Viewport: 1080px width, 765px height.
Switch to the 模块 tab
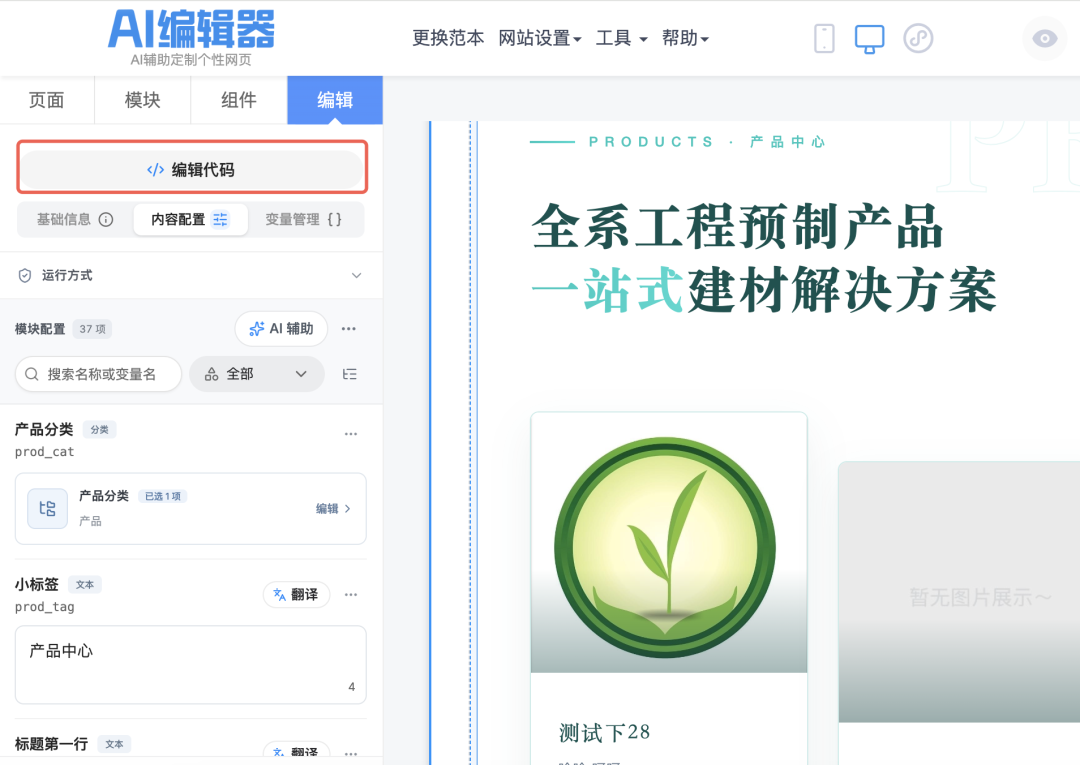point(143,100)
